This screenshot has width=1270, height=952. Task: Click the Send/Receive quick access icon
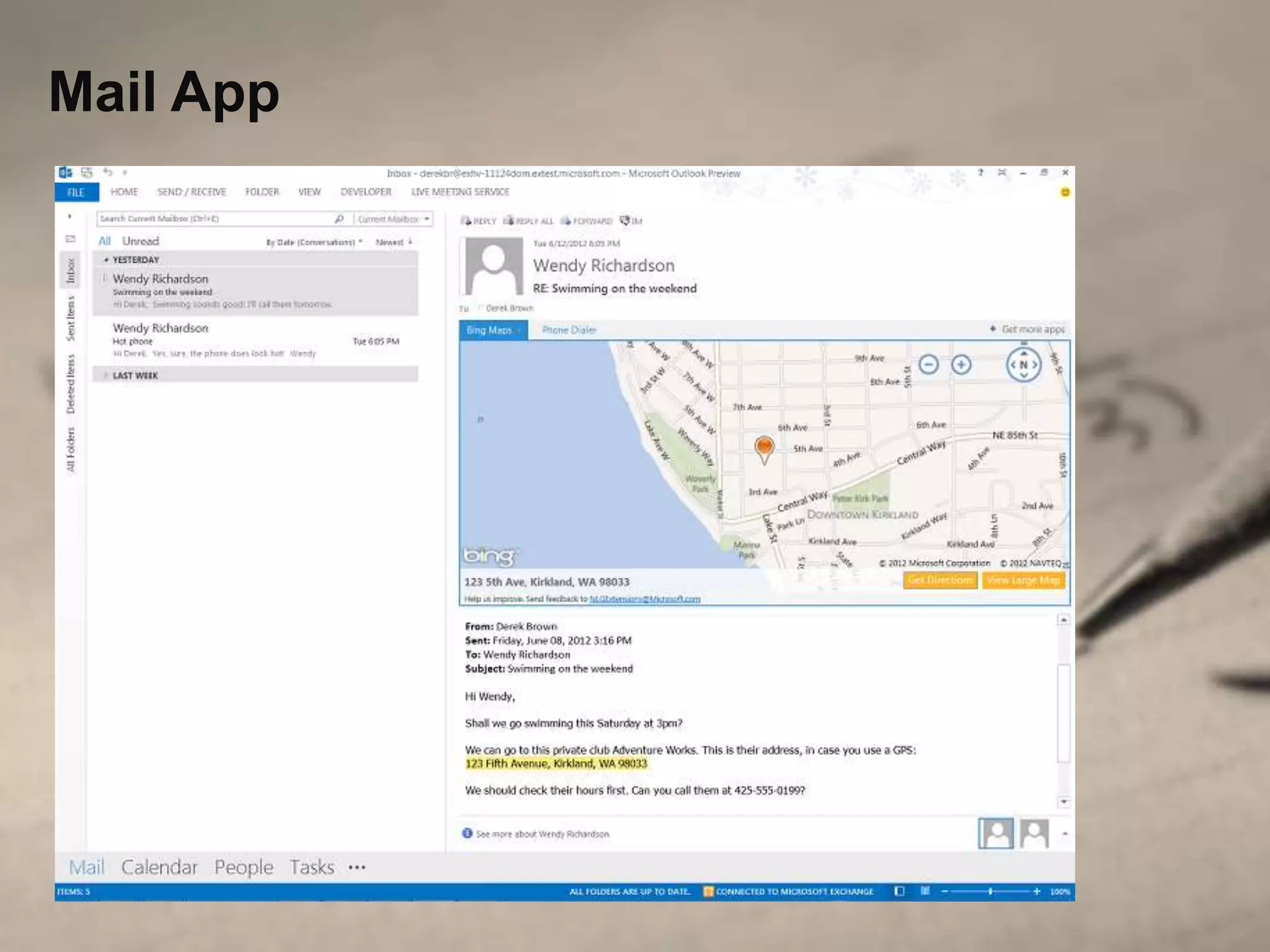point(86,173)
